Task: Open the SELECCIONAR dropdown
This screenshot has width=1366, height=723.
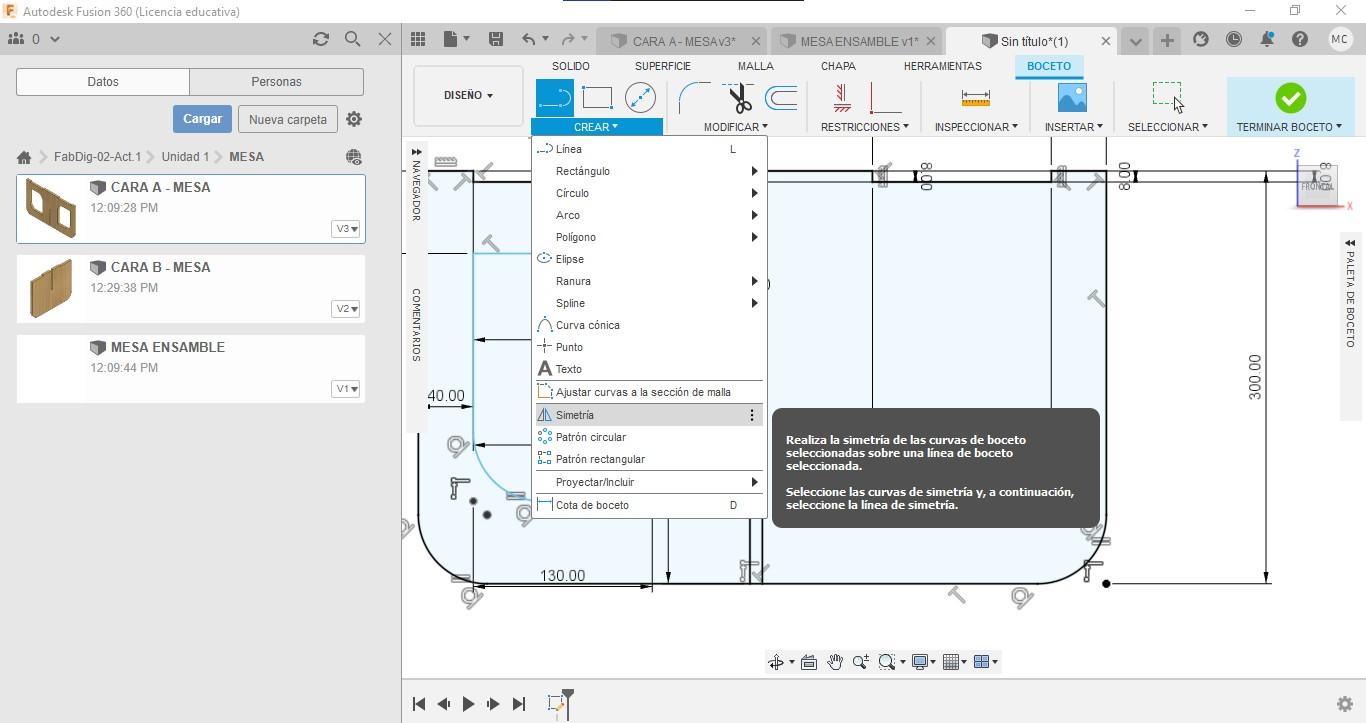Action: point(1168,127)
